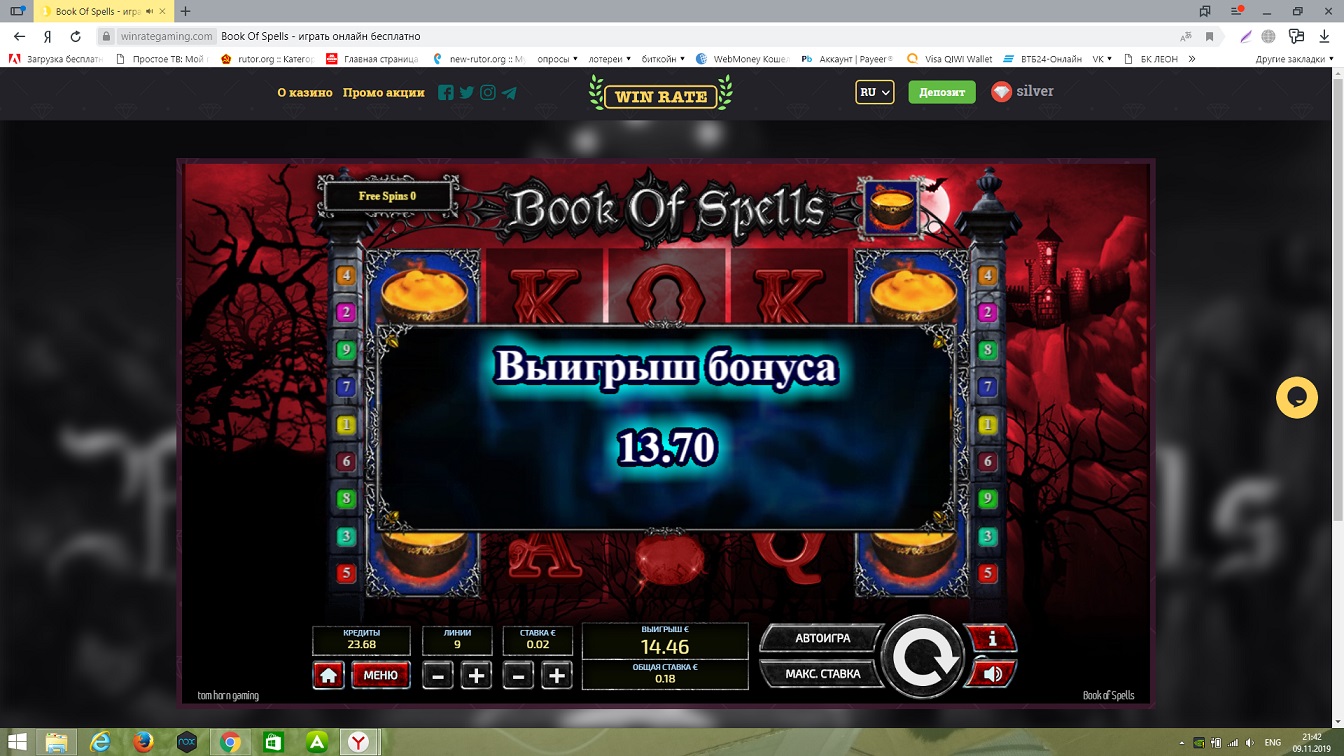The image size is (1344, 756).
Task: Visit the casino Facebook page
Action: pos(446,92)
